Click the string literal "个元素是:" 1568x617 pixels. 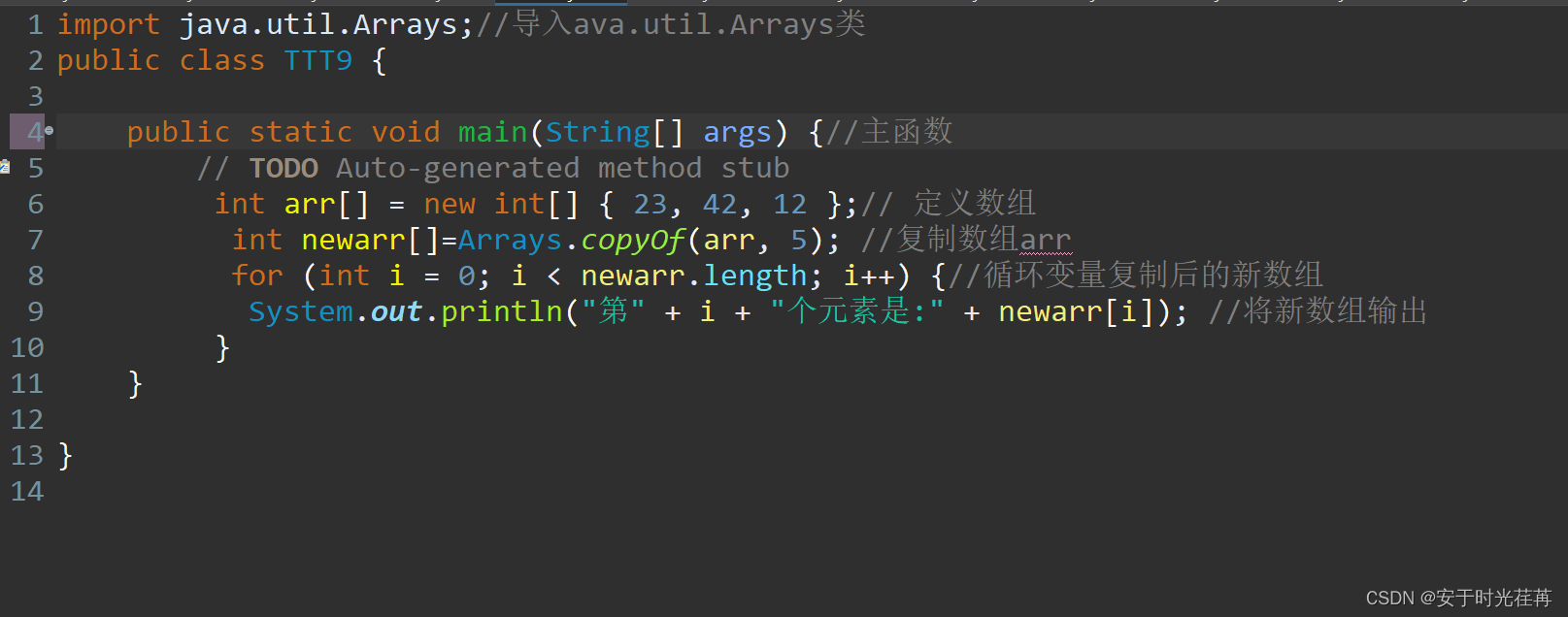pyautogui.click(x=857, y=311)
